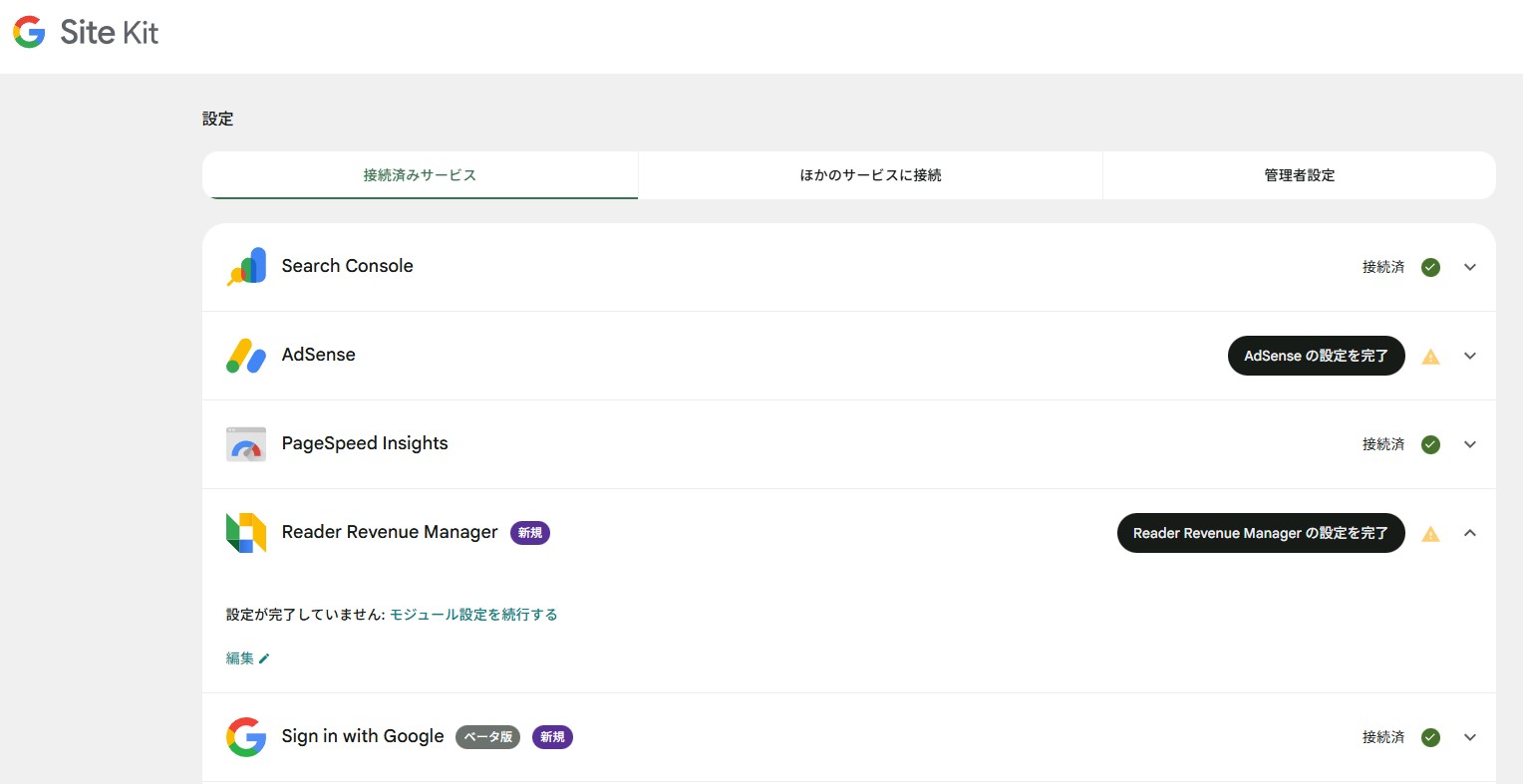Click the Reader Revenue Manager service icon
Image resolution: width=1523 pixels, height=784 pixels.
(245, 532)
